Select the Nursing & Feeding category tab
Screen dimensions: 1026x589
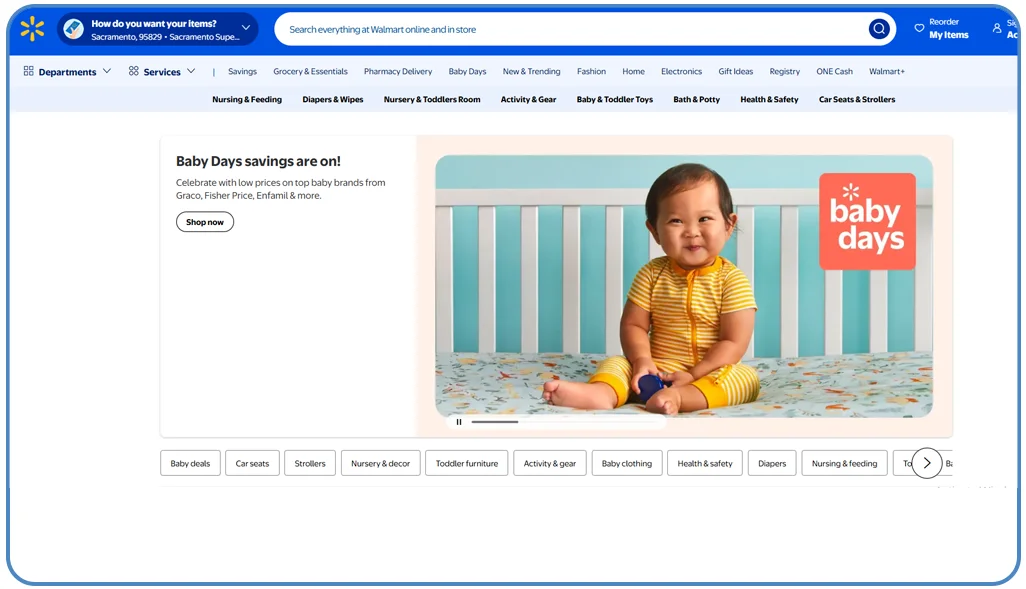[246, 99]
